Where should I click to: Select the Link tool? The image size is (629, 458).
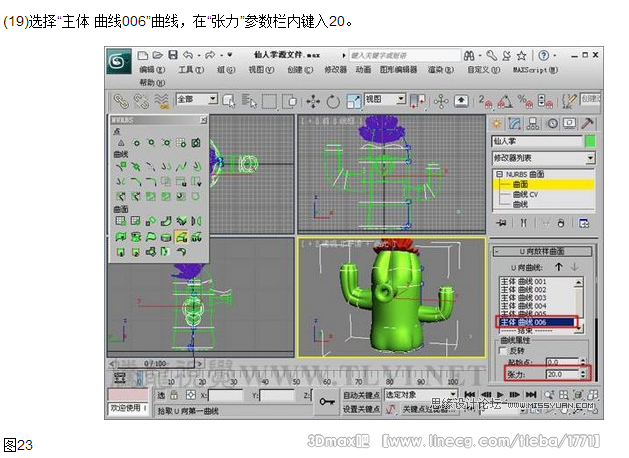pos(120,101)
